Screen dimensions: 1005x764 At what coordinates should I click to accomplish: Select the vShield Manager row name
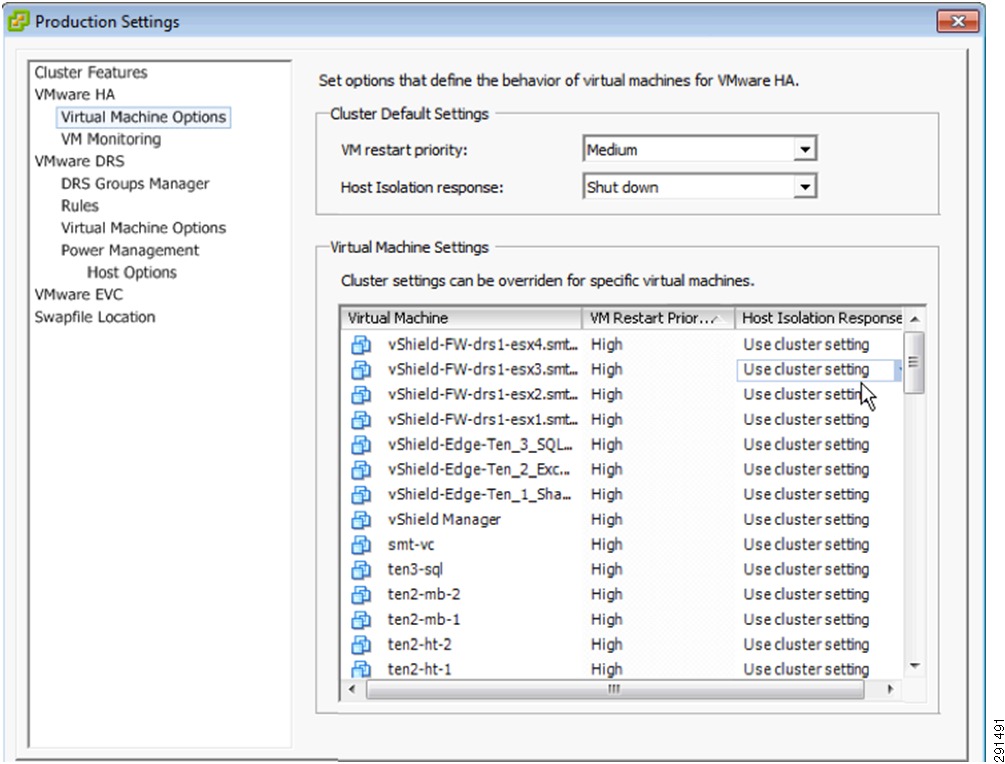point(444,520)
